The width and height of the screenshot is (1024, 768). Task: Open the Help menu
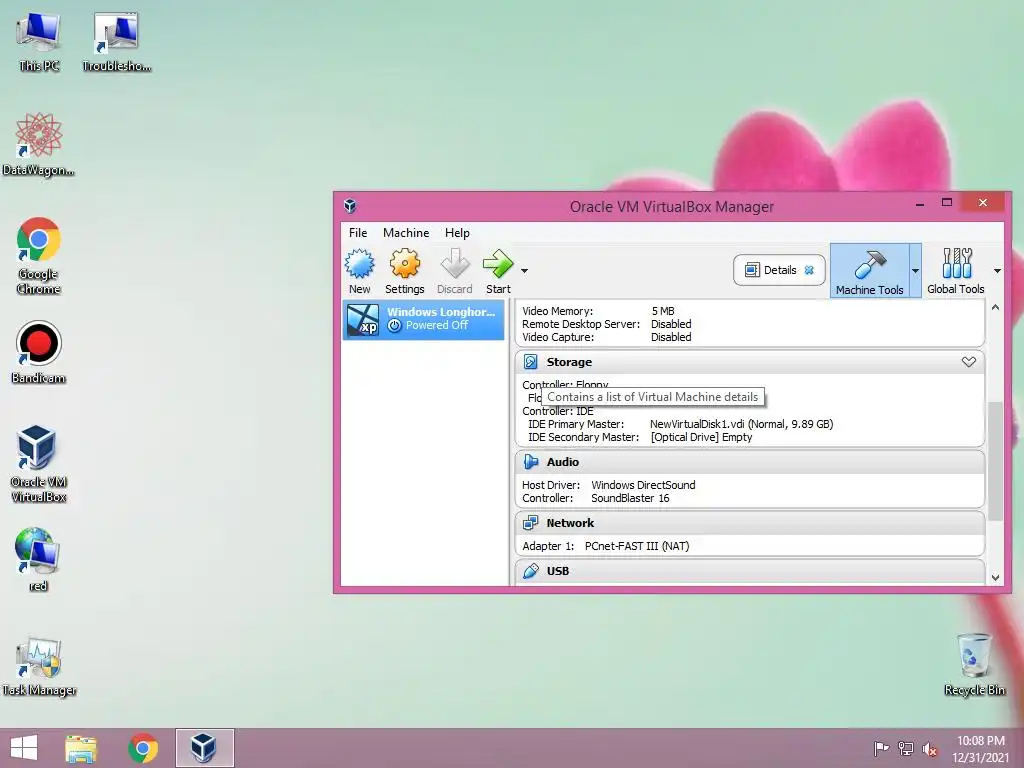click(x=457, y=233)
